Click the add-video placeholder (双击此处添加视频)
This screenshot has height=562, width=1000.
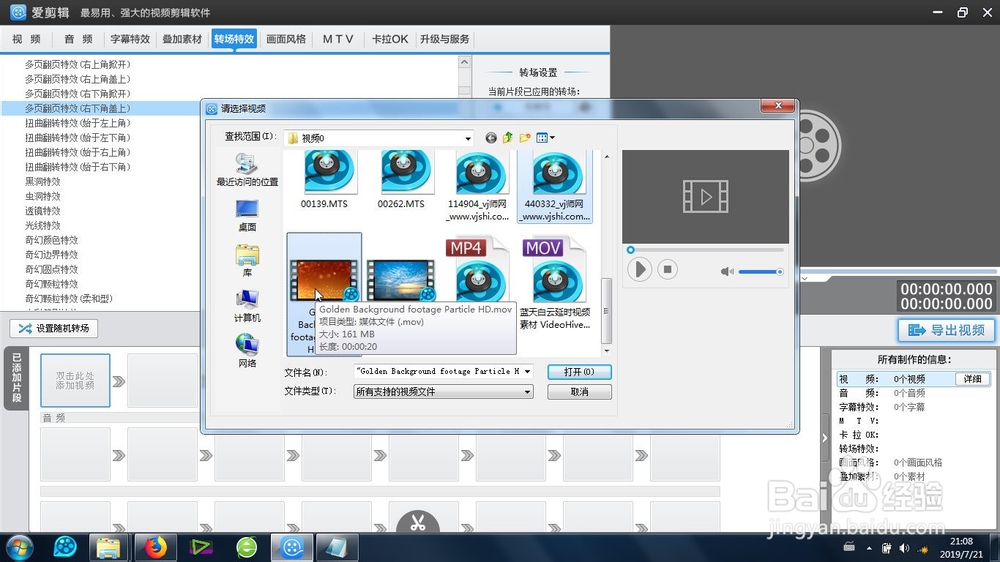75,381
